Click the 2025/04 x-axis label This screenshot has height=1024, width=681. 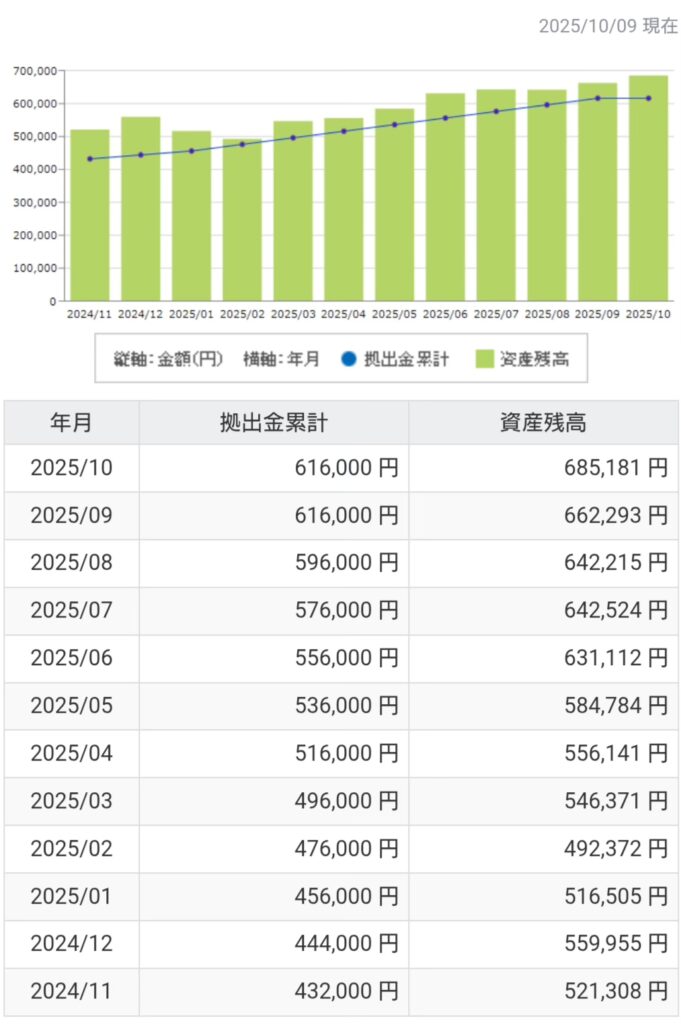click(343, 314)
